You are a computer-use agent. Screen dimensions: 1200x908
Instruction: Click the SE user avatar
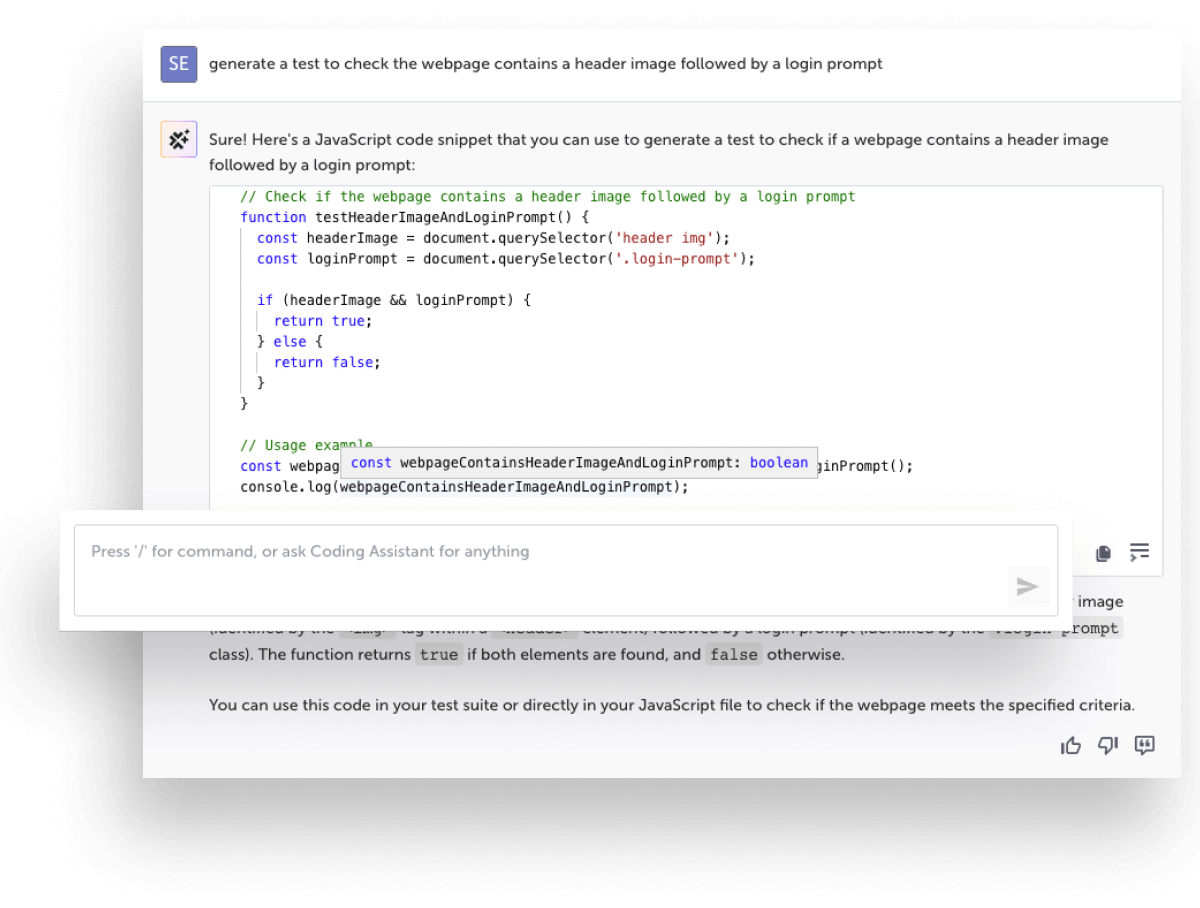click(x=178, y=64)
